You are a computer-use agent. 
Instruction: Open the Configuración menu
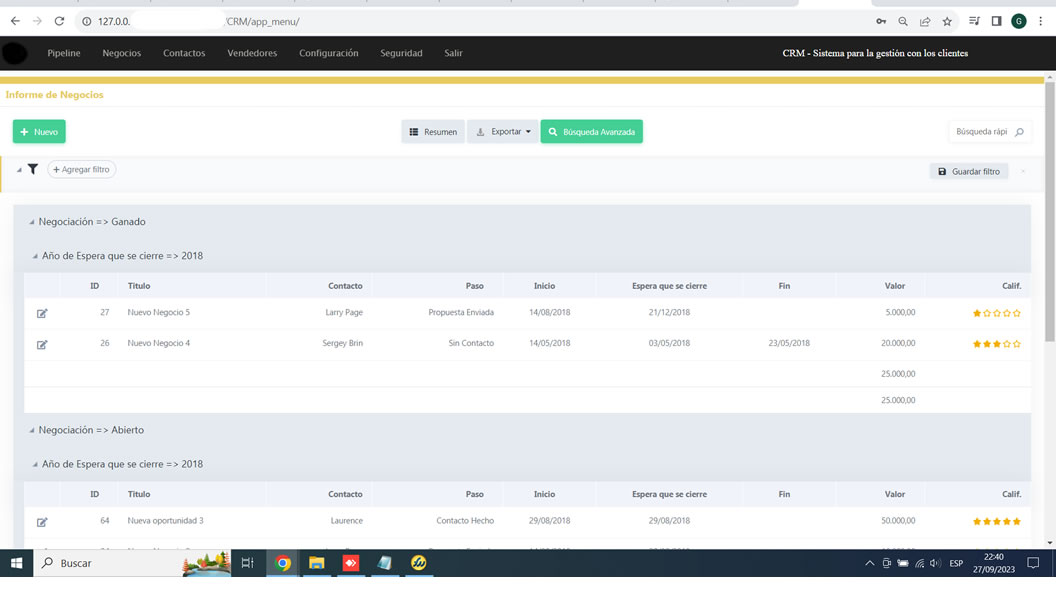tap(329, 53)
